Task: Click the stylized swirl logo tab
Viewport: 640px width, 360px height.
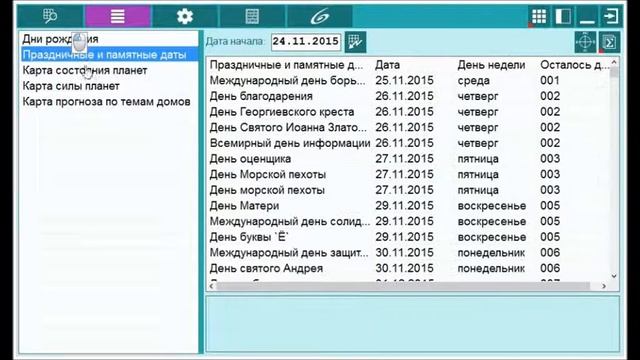Action: tap(320, 16)
